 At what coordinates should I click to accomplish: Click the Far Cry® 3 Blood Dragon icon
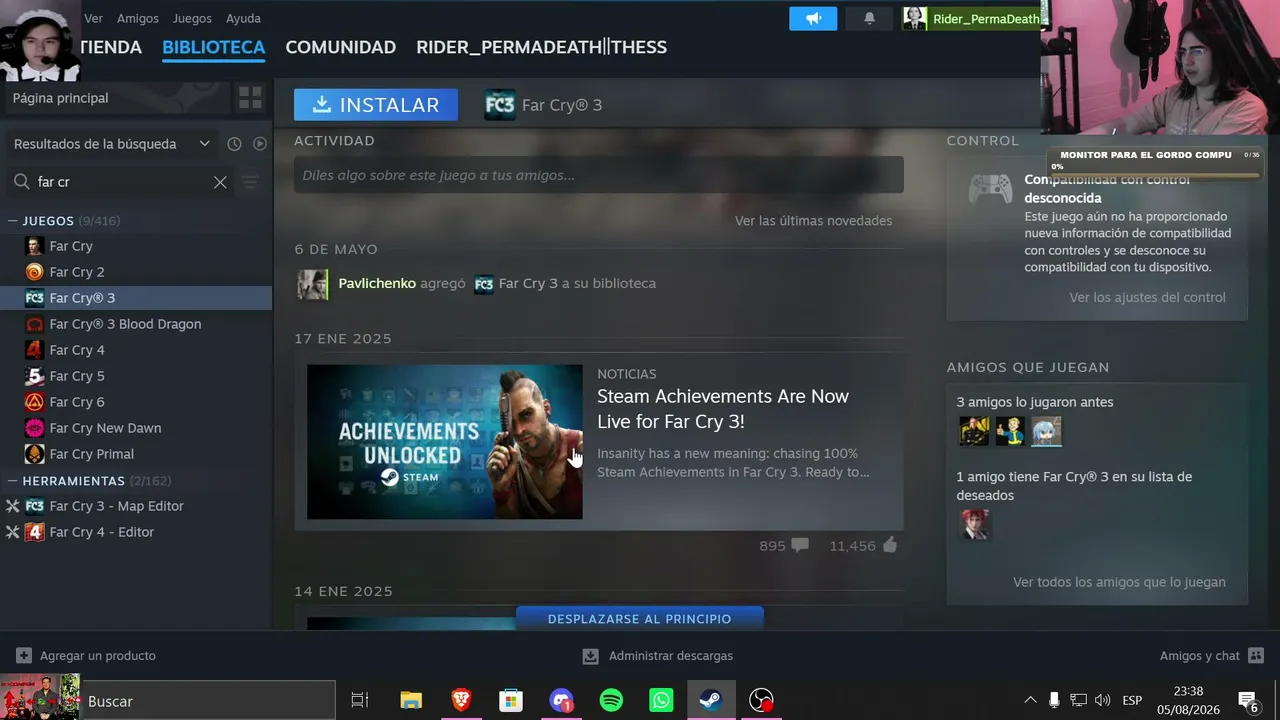pos(34,324)
